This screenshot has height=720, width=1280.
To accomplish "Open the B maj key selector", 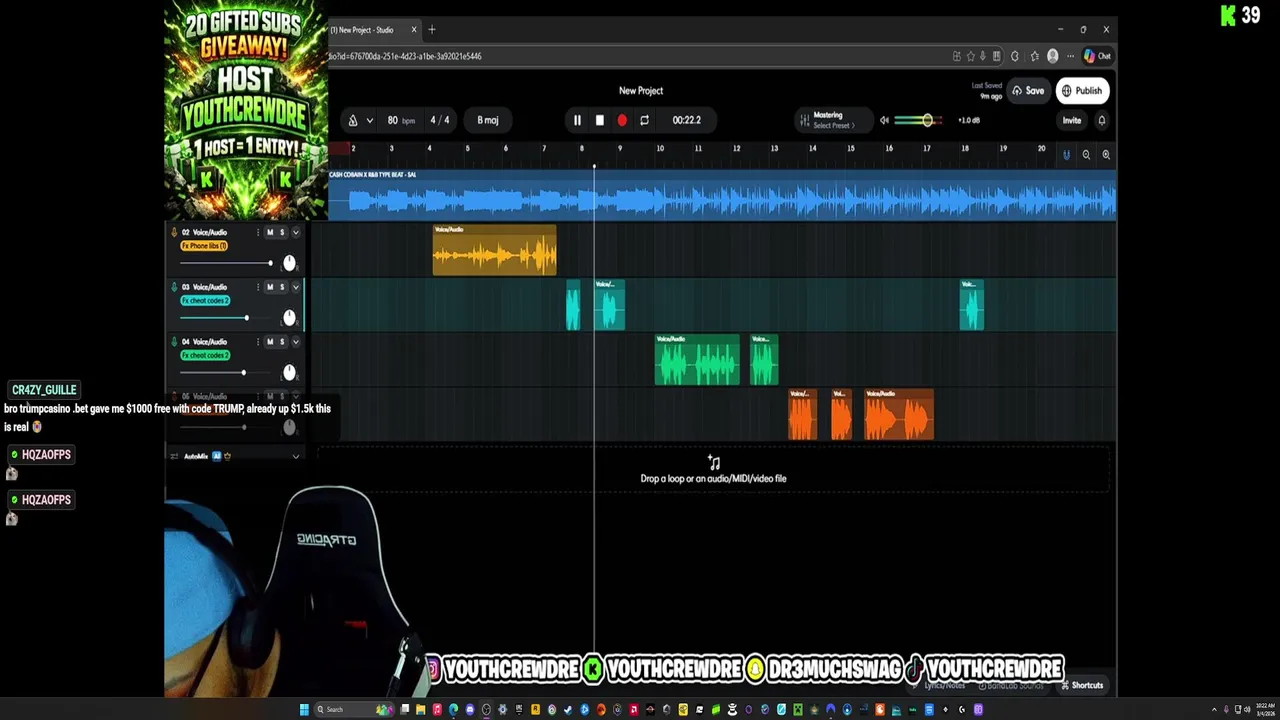I will point(487,120).
